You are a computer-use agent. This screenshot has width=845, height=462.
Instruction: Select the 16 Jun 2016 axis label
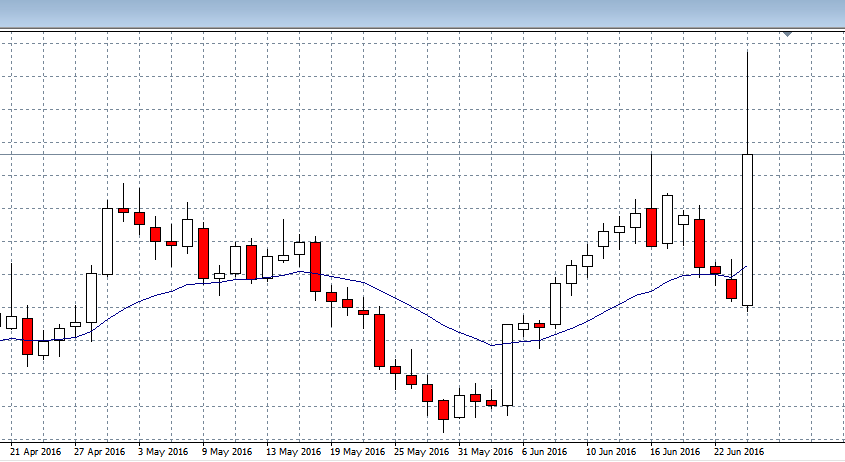(675, 452)
